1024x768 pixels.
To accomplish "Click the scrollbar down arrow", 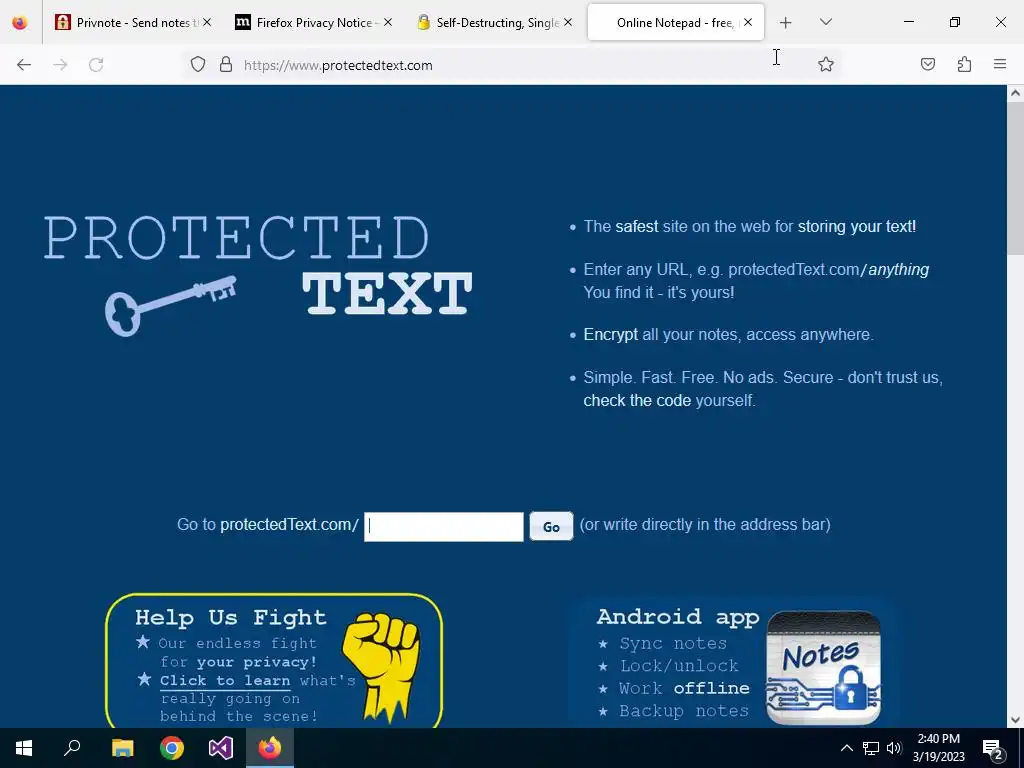I will [x=1015, y=720].
